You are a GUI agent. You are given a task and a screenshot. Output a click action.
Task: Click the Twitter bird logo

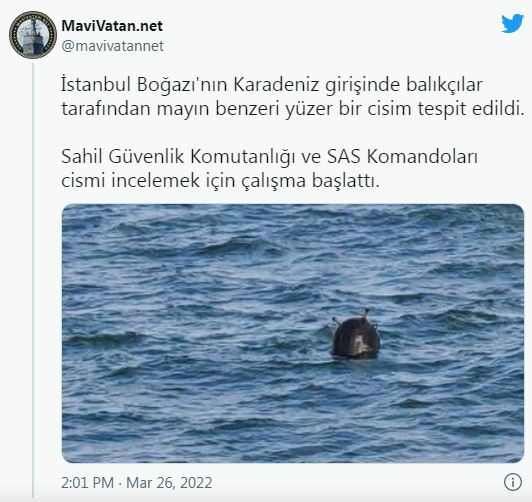tap(512, 23)
